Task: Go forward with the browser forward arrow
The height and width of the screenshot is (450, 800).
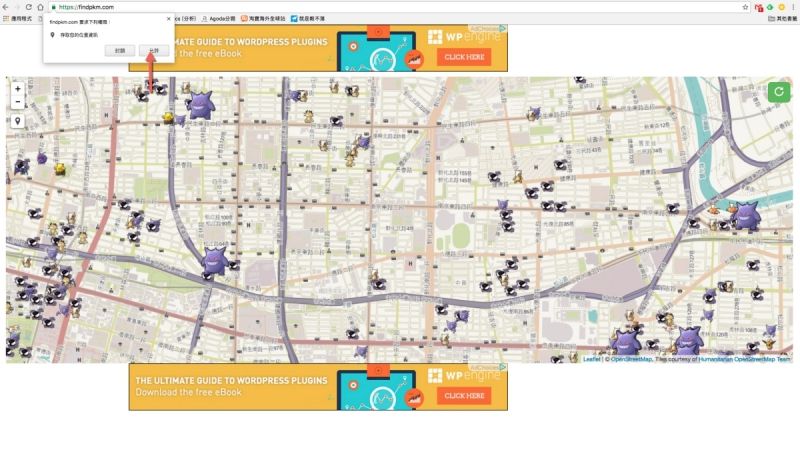Action: tap(17, 7)
